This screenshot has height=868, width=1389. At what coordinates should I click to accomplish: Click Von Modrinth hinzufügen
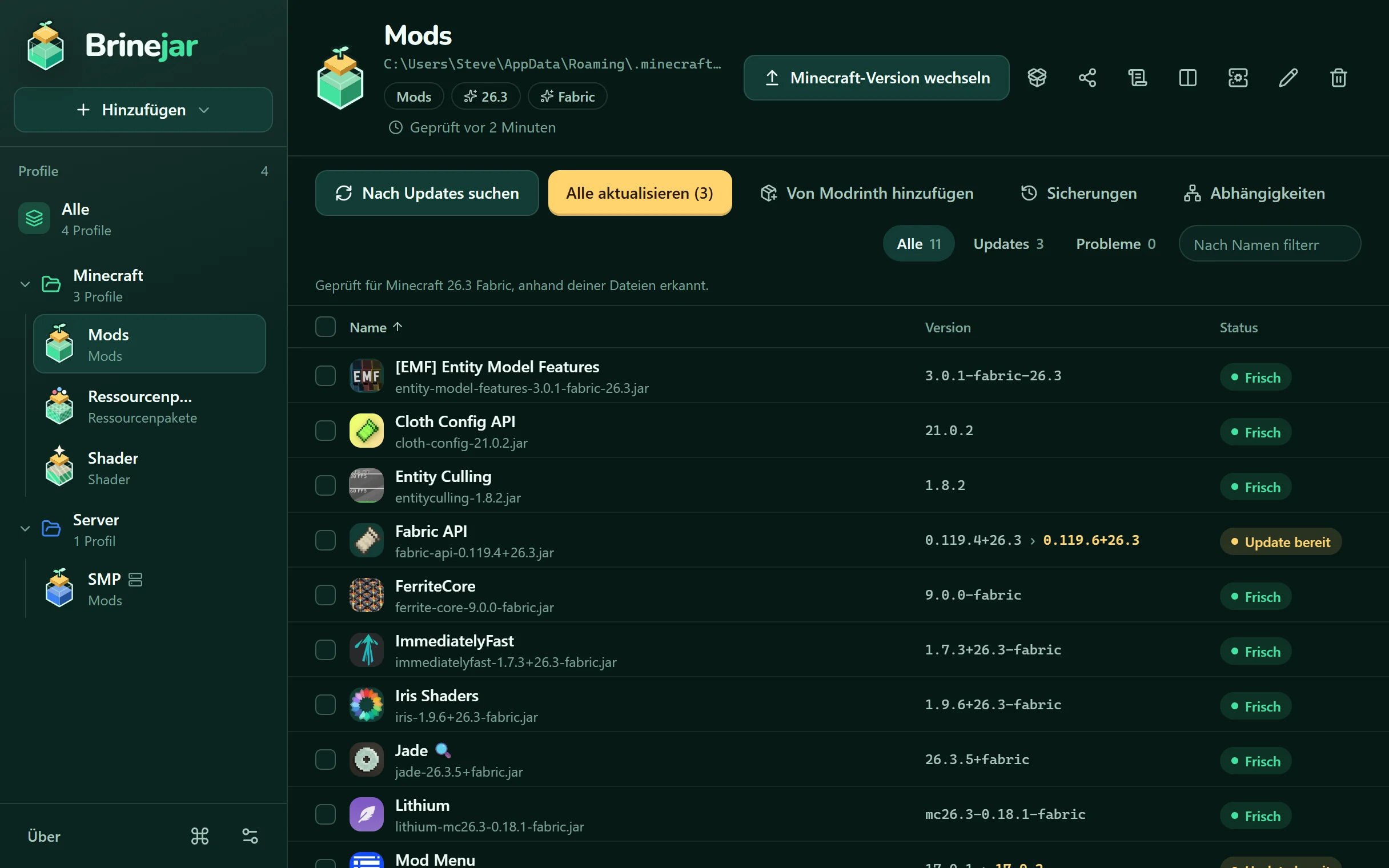coord(866,193)
